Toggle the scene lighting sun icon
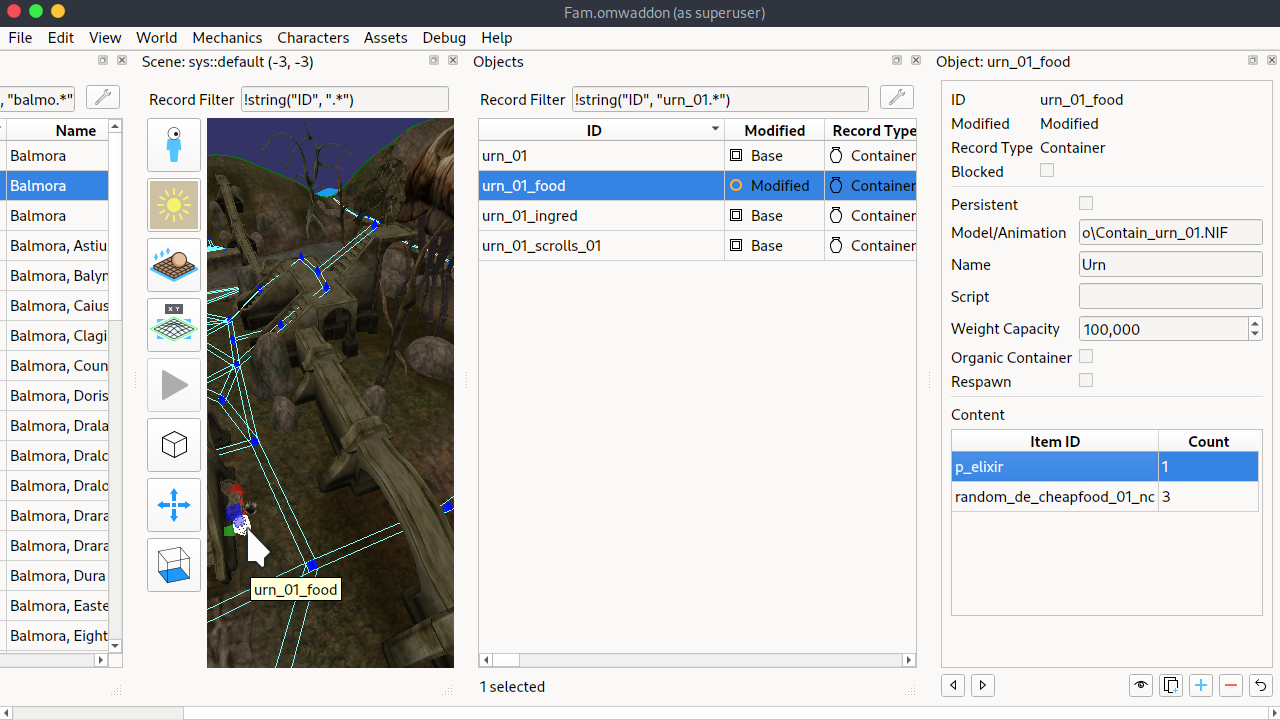Screen dimensions: 1280x720 coord(174,205)
